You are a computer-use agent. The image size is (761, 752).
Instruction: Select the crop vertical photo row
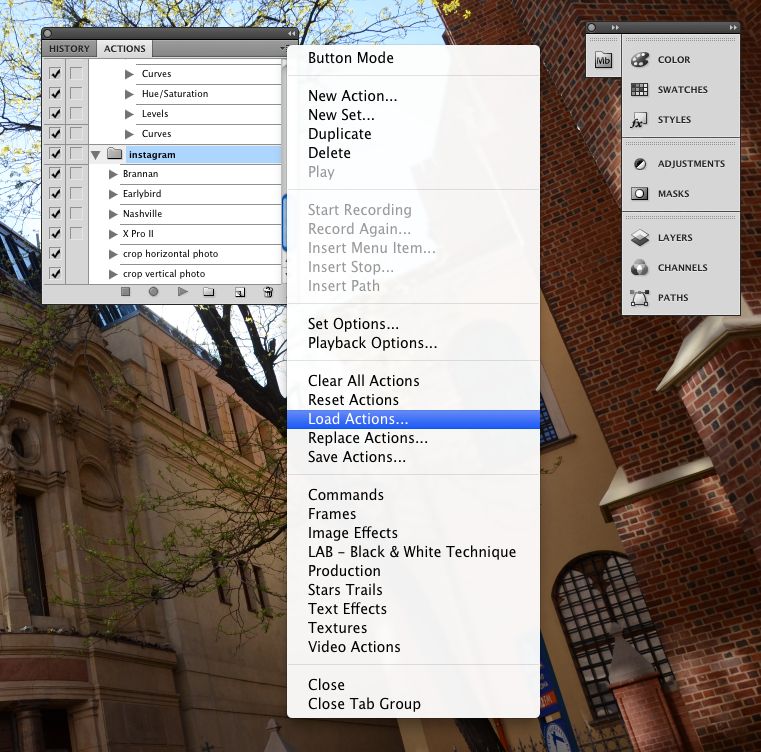[185, 274]
